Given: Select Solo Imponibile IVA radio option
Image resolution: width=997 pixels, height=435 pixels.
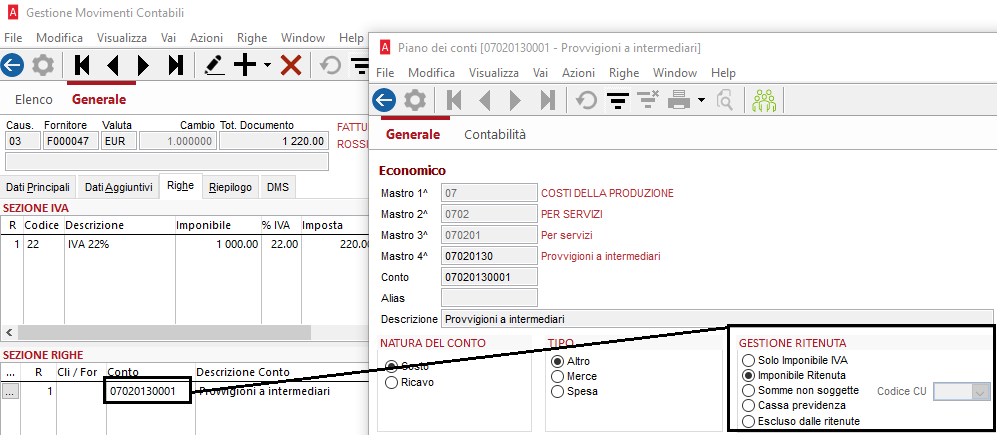Looking at the screenshot, I should pyautogui.click(x=748, y=360).
